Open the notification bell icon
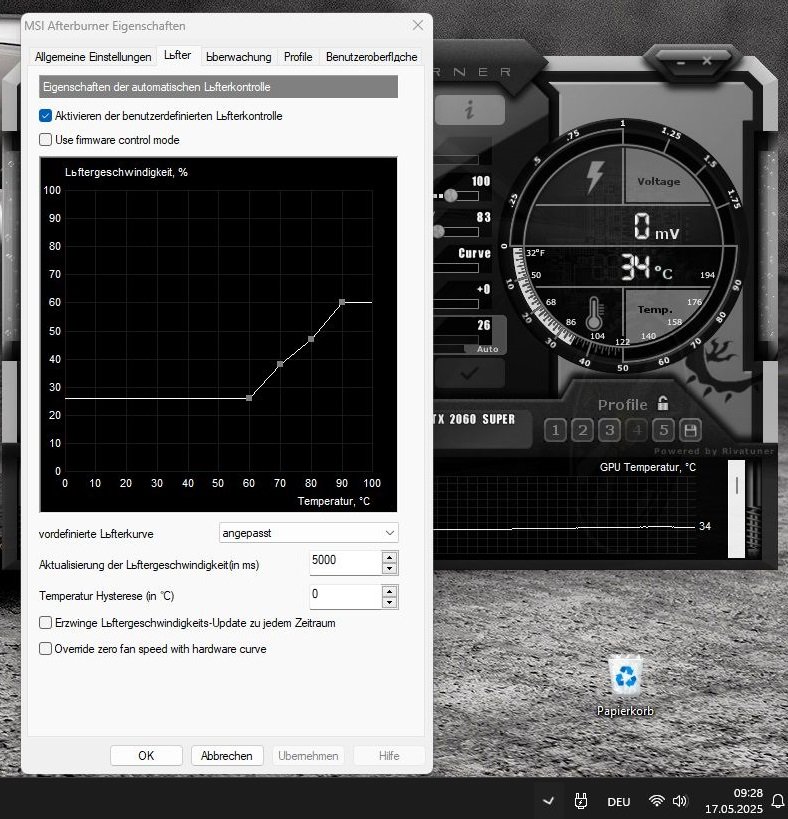The image size is (788, 819). coord(778,801)
